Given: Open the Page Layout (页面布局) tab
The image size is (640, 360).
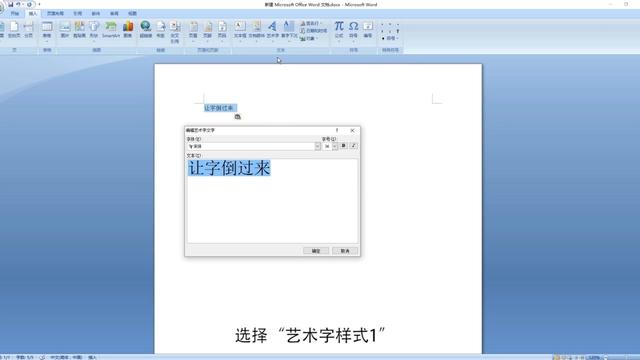Looking at the screenshot, I should pyautogui.click(x=55, y=13).
